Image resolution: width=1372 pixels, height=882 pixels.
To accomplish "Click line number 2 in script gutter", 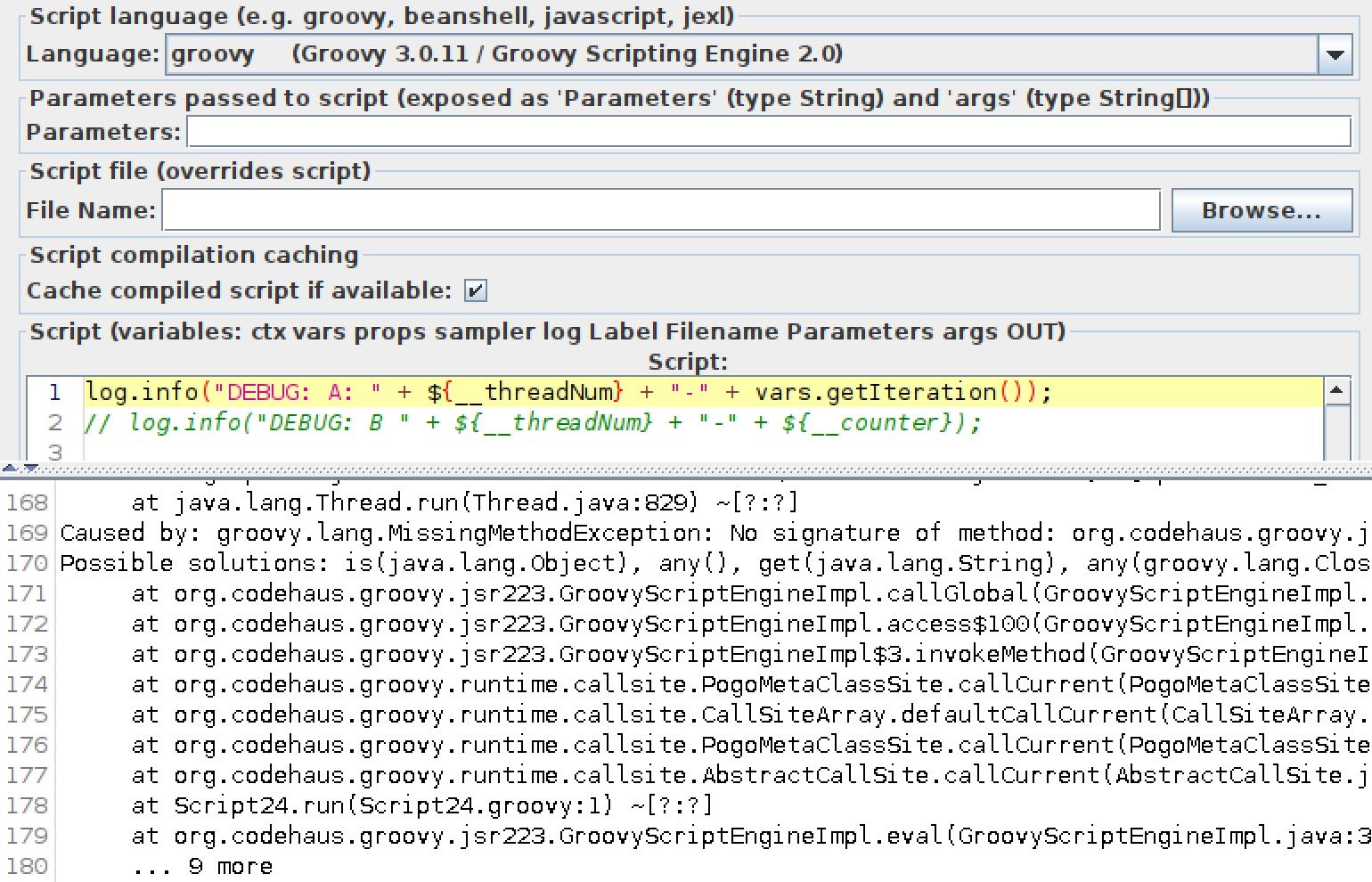I will (55, 423).
